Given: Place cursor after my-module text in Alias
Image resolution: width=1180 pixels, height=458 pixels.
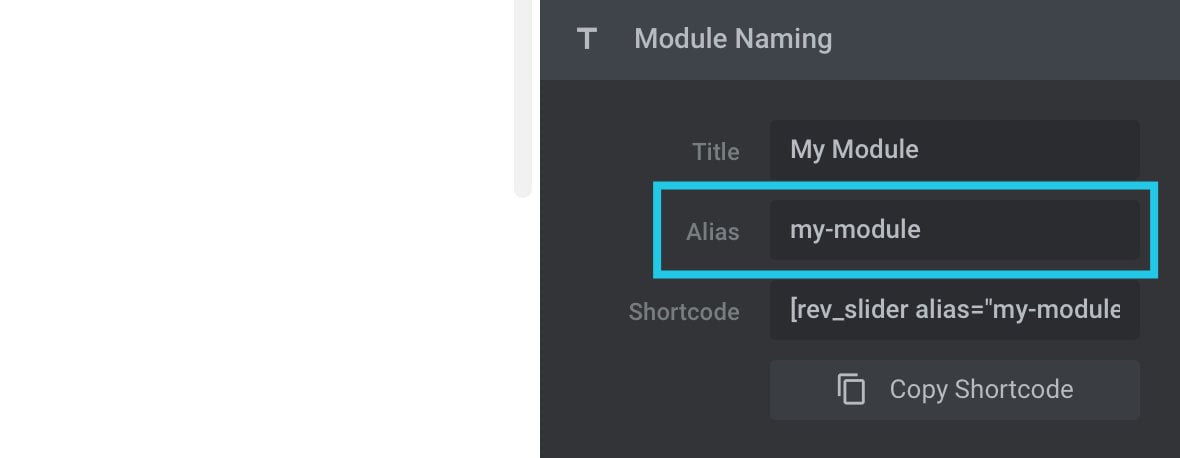Looking at the screenshot, I should tap(923, 229).
